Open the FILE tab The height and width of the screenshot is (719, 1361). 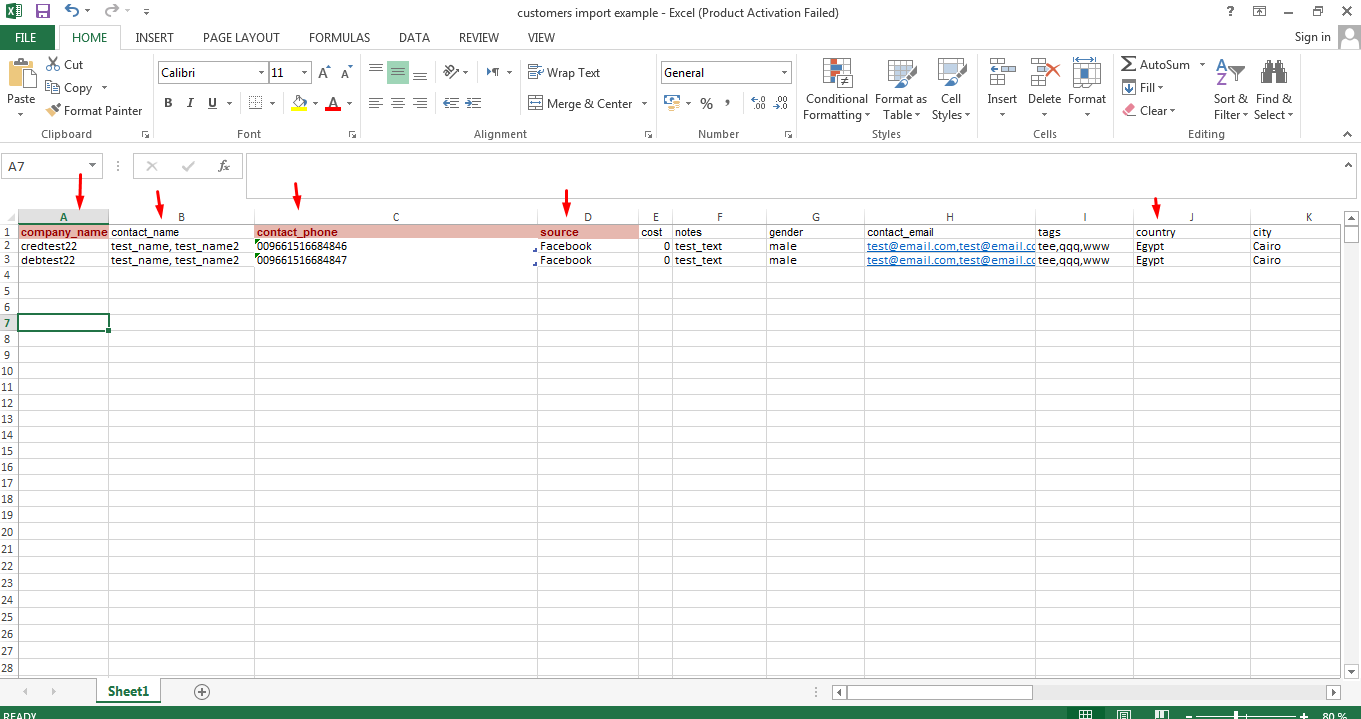26,38
